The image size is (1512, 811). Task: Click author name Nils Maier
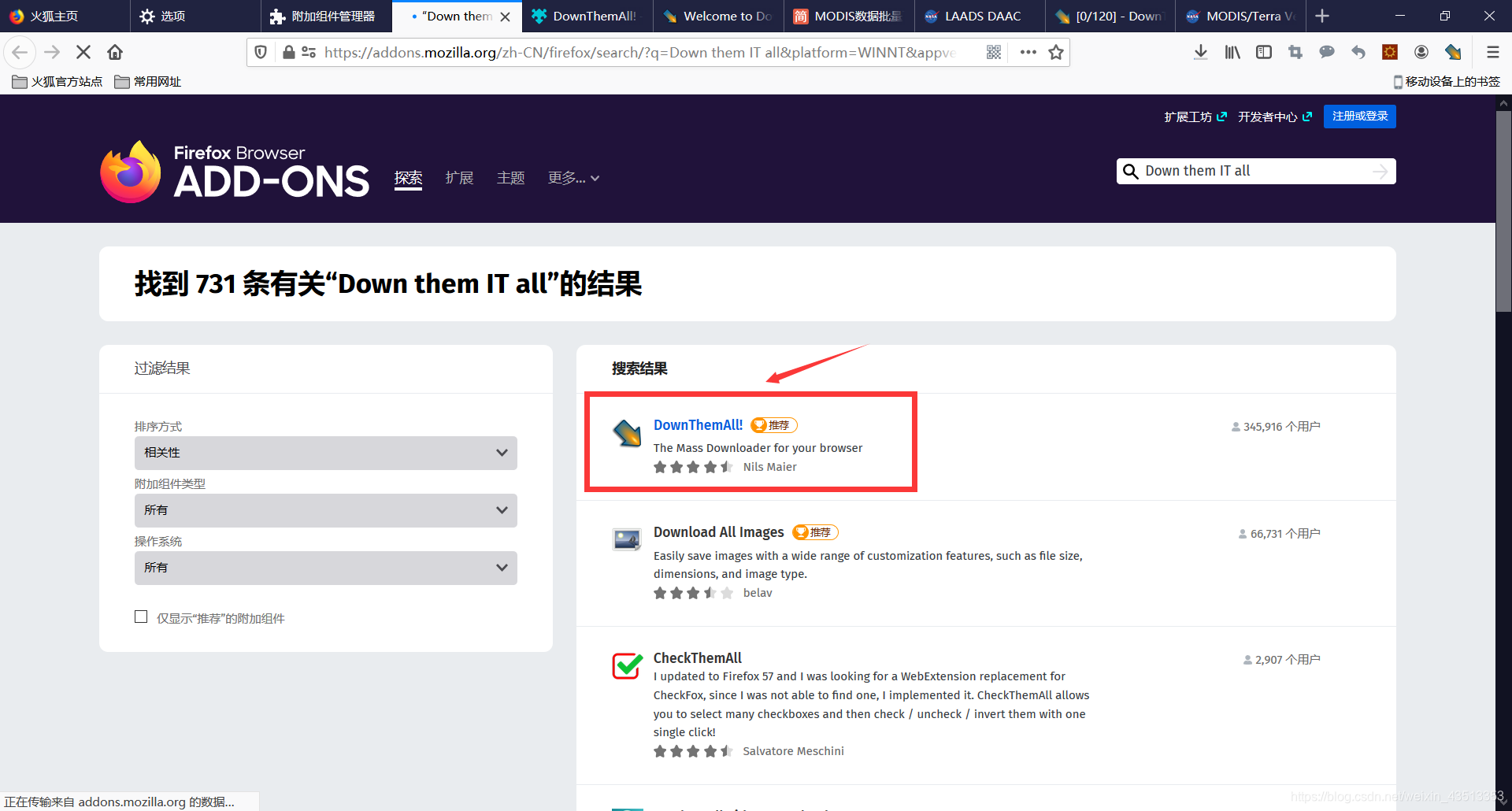click(769, 467)
